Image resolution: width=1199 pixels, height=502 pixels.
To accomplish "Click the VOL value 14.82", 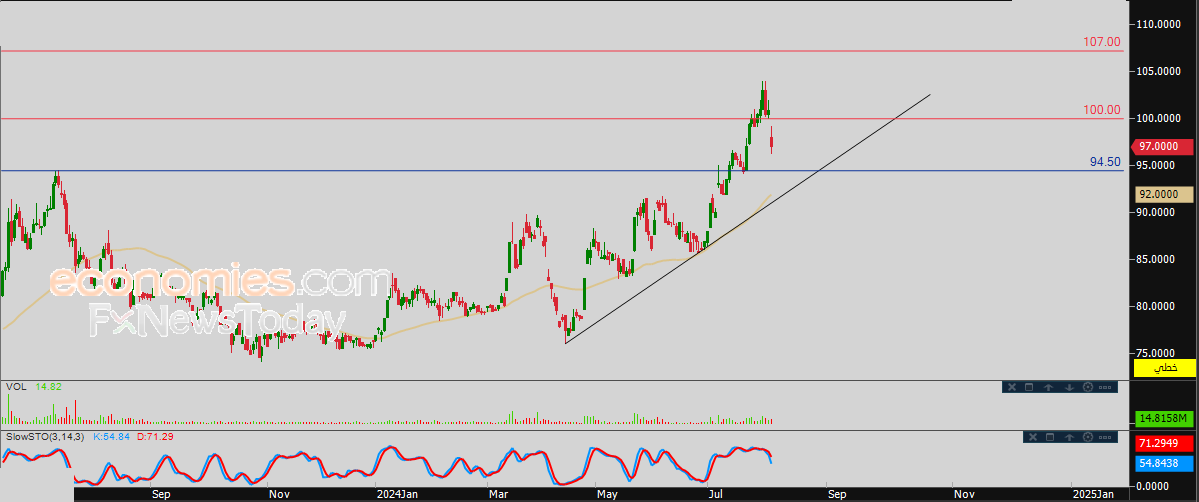I will click(x=48, y=387).
